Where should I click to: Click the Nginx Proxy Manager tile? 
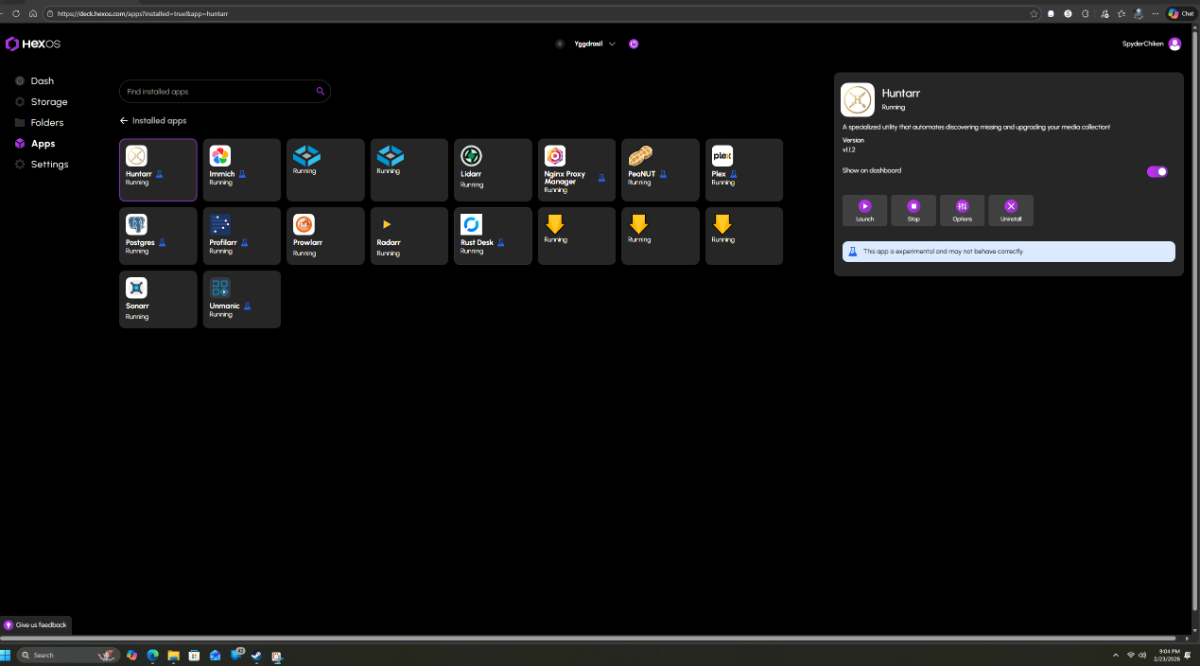point(576,170)
